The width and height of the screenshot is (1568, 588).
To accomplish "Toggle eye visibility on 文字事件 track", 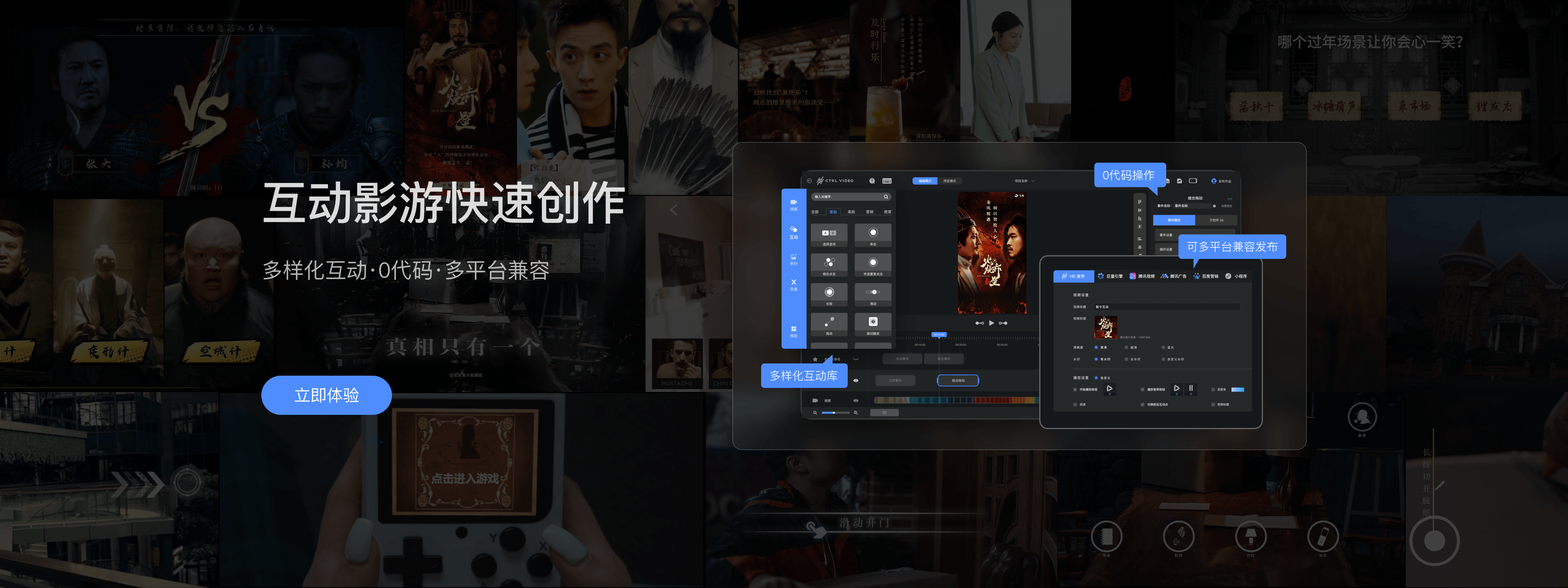I will coord(856,381).
